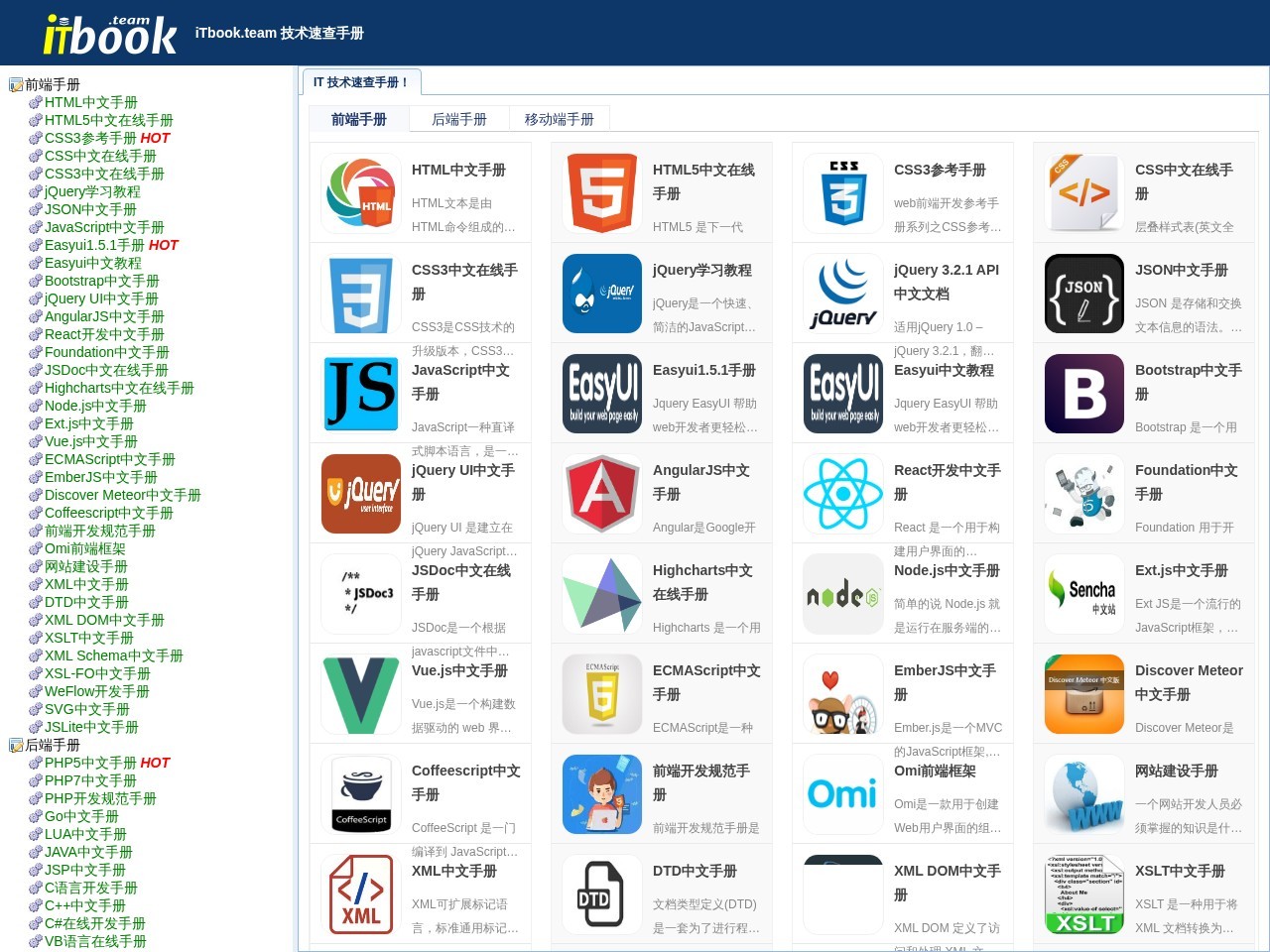This screenshot has height=952, width=1270.
Task: Open CSS3参考手册 HOT in the sidebar
Action: tap(107, 138)
